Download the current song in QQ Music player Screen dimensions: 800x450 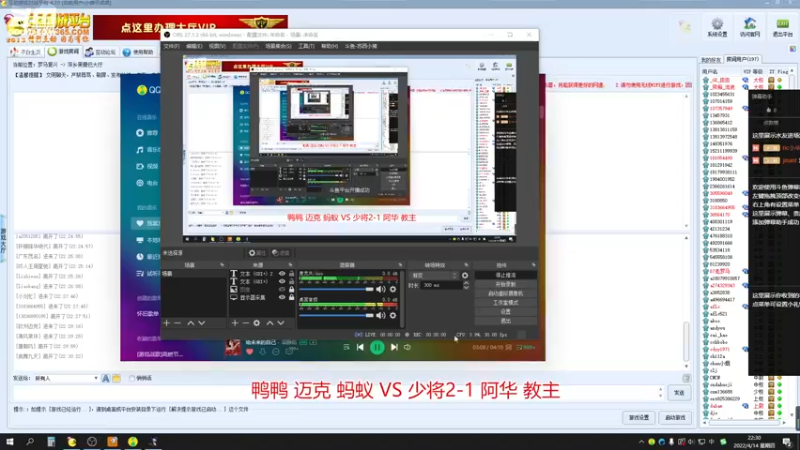click(x=262, y=352)
